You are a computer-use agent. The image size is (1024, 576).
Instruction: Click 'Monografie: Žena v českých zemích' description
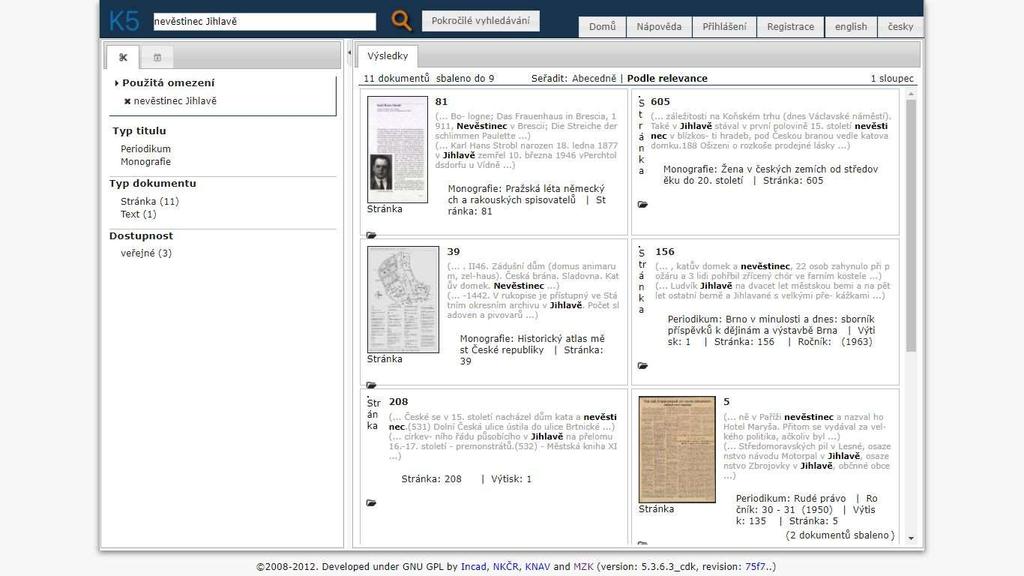click(x=771, y=175)
